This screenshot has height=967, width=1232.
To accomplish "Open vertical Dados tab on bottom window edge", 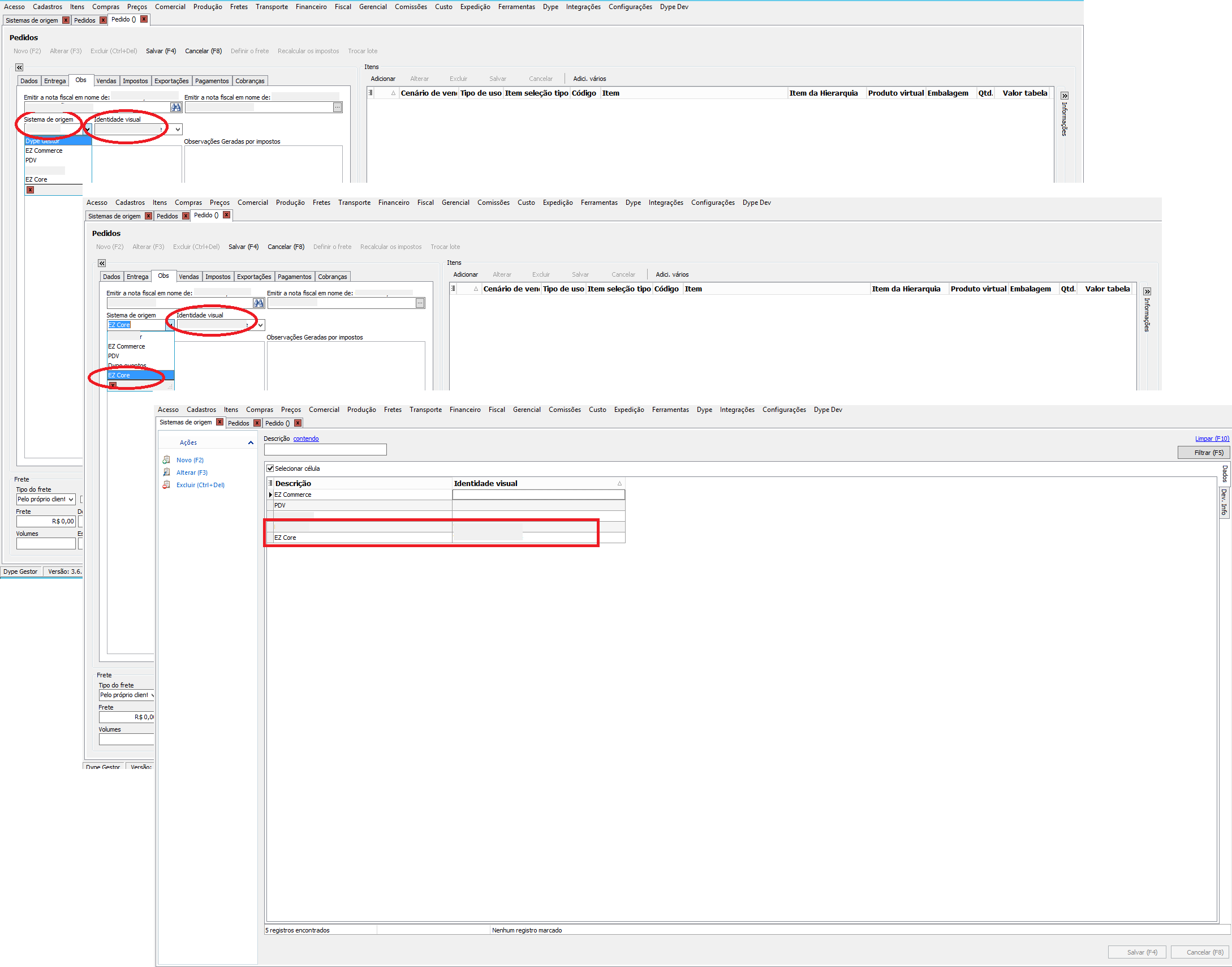I will click(1224, 474).
